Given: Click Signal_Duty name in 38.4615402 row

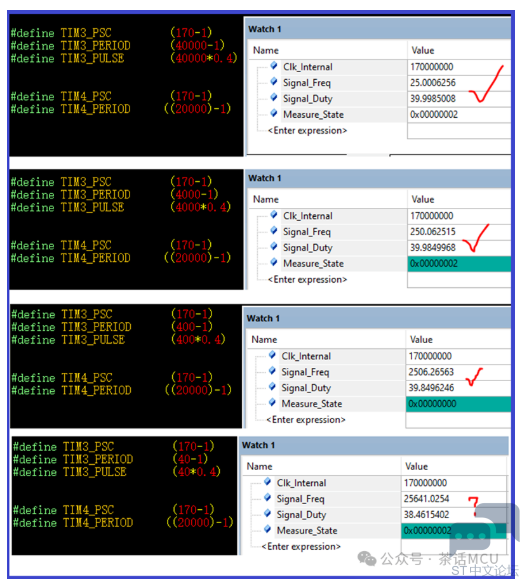Looking at the screenshot, I should tap(301, 515).
